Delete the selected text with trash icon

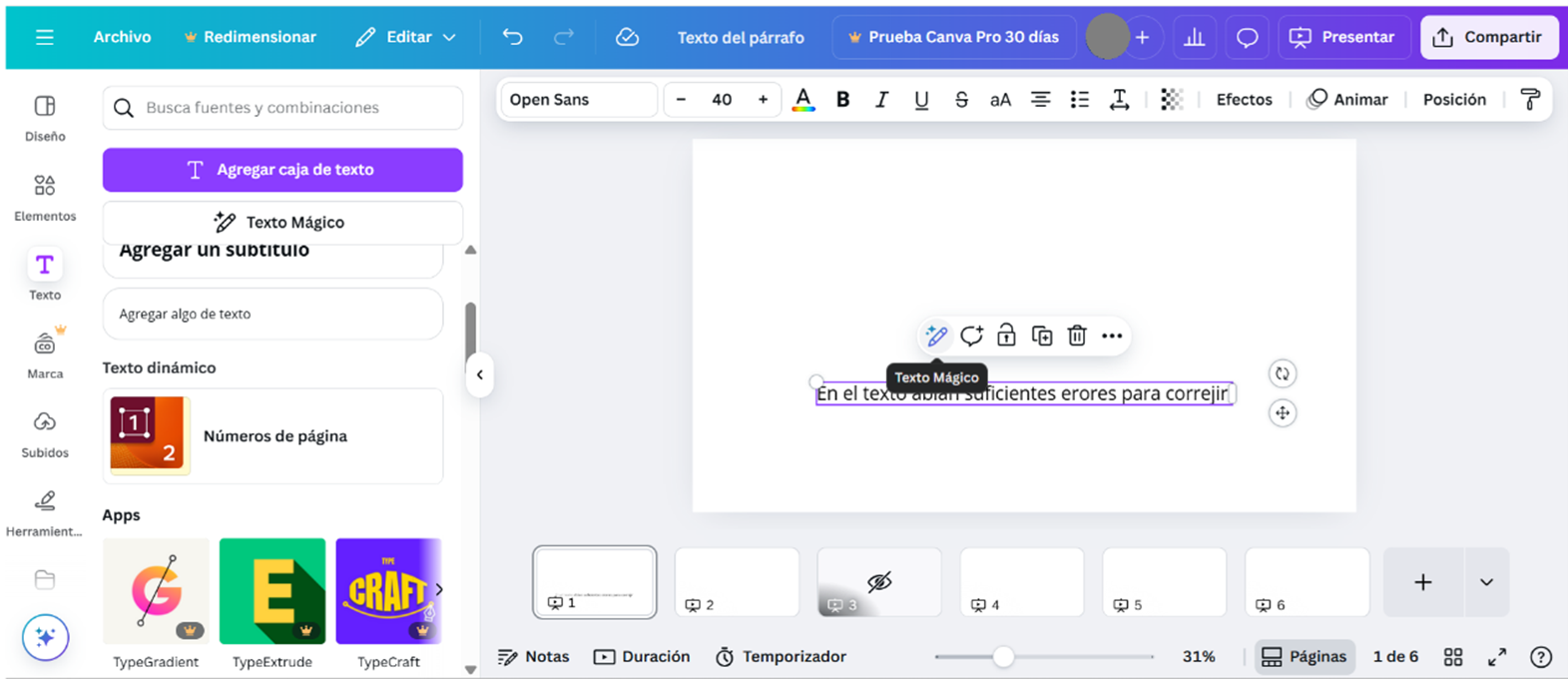tap(1077, 337)
